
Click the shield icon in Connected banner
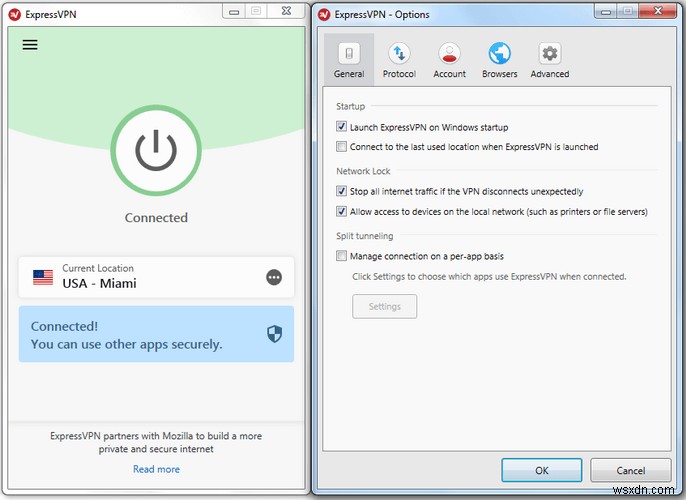(x=274, y=334)
